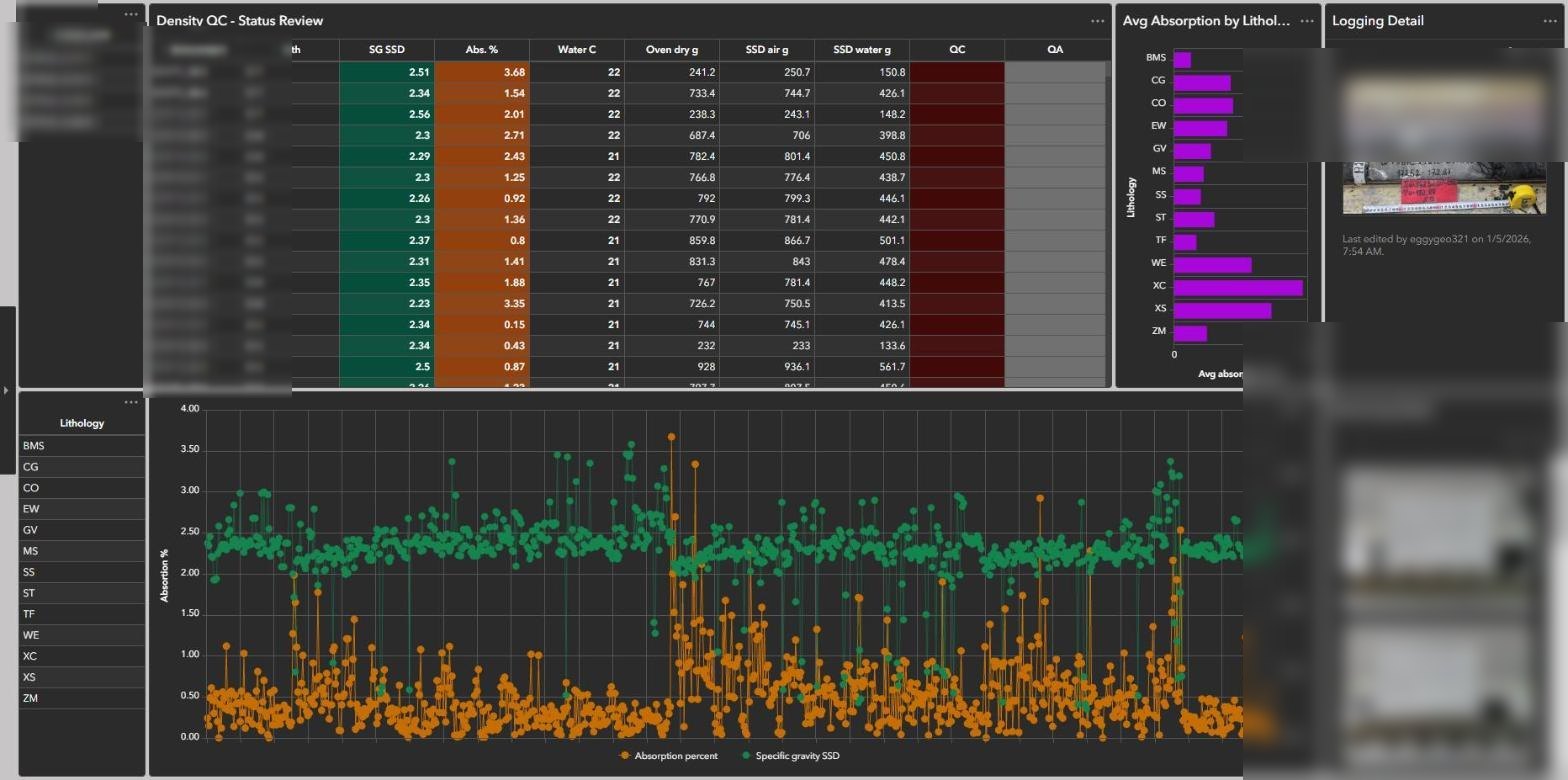Image resolution: width=1568 pixels, height=780 pixels.
Task: Click the Oven dry g column header
Action: 672,50
